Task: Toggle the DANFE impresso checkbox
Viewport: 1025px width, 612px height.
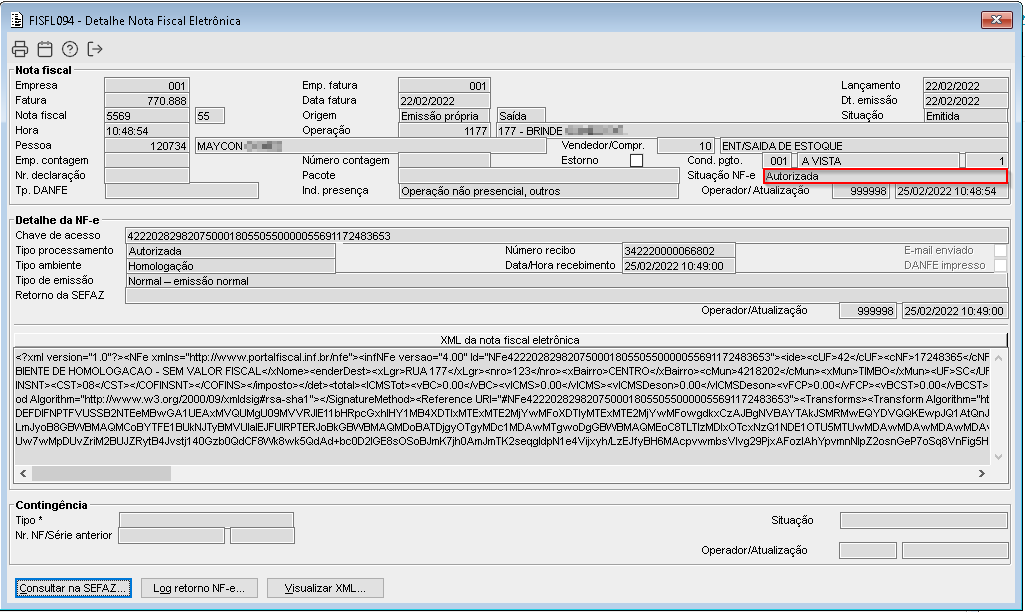Action: (1000, 265)
